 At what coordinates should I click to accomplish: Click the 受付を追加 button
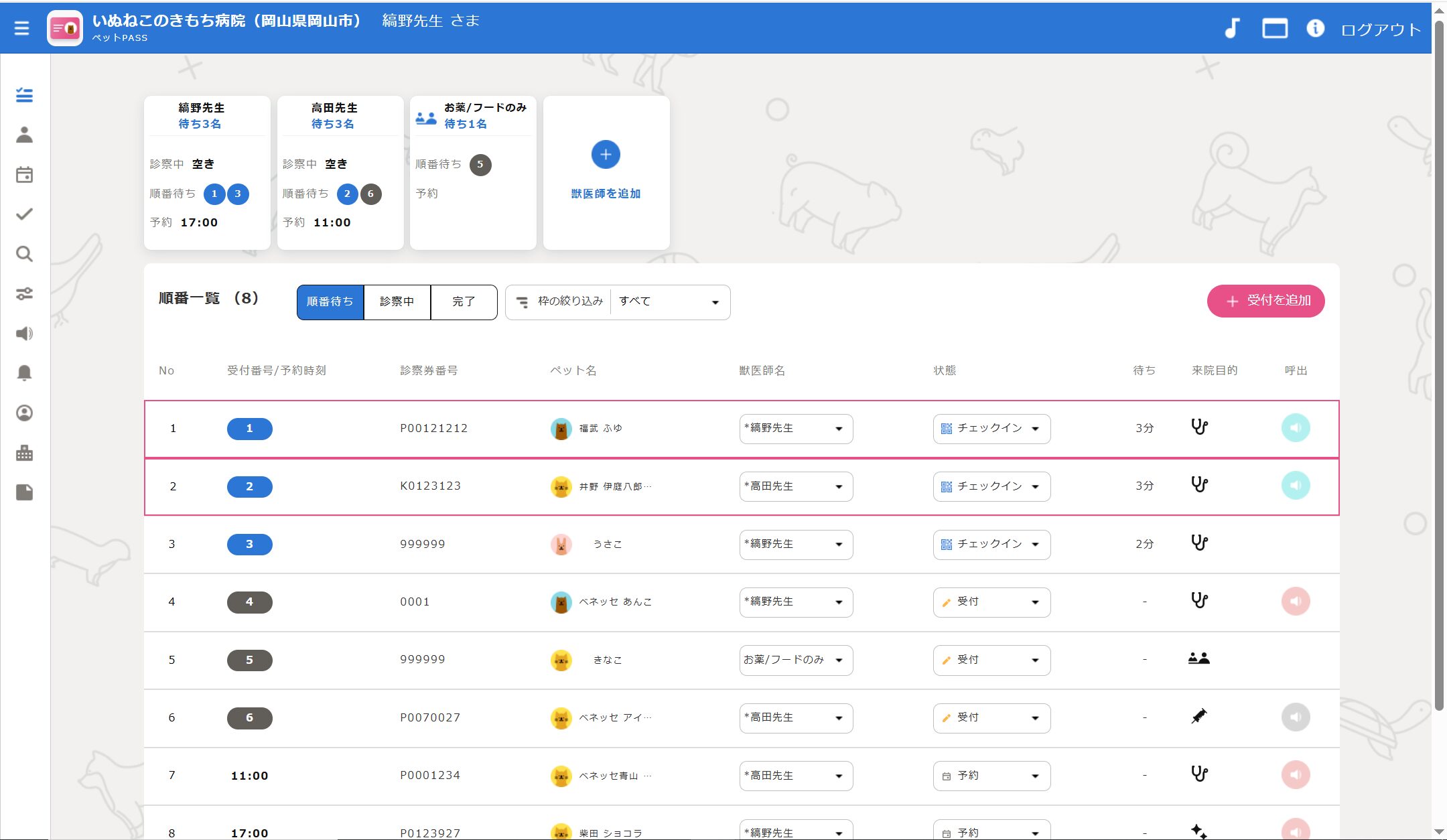point(1265,301)
